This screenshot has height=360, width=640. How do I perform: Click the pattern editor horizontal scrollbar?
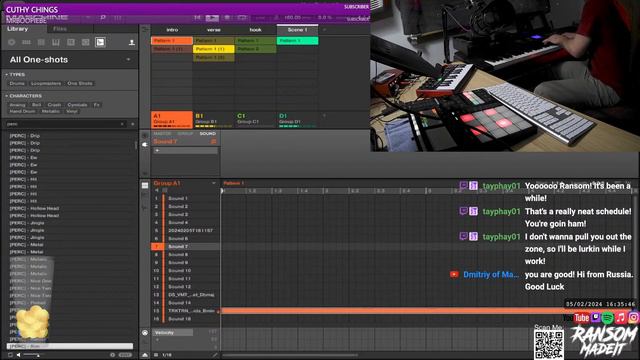[x=291, y=355]
